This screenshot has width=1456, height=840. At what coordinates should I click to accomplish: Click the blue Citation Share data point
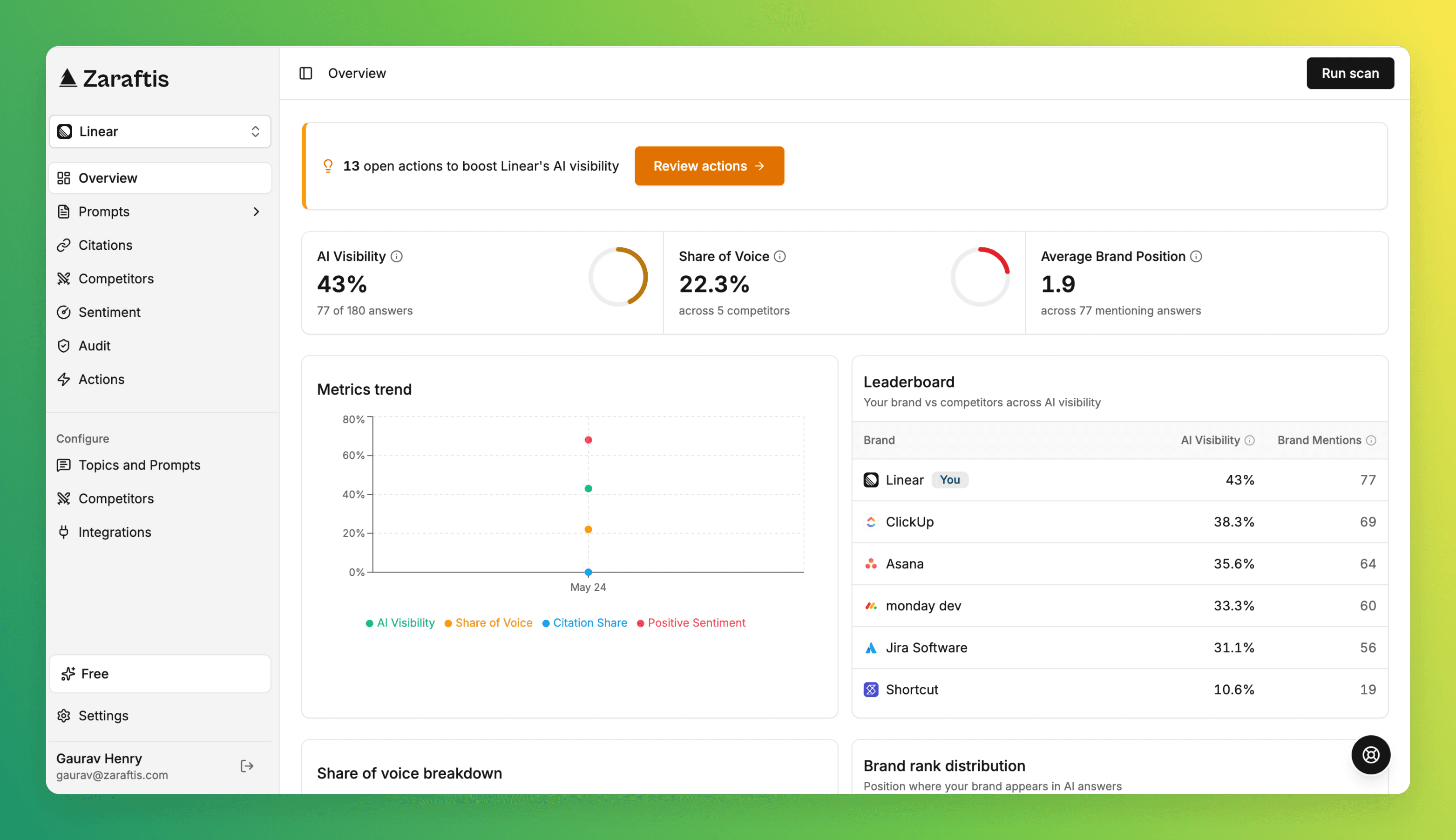[588, 572]
